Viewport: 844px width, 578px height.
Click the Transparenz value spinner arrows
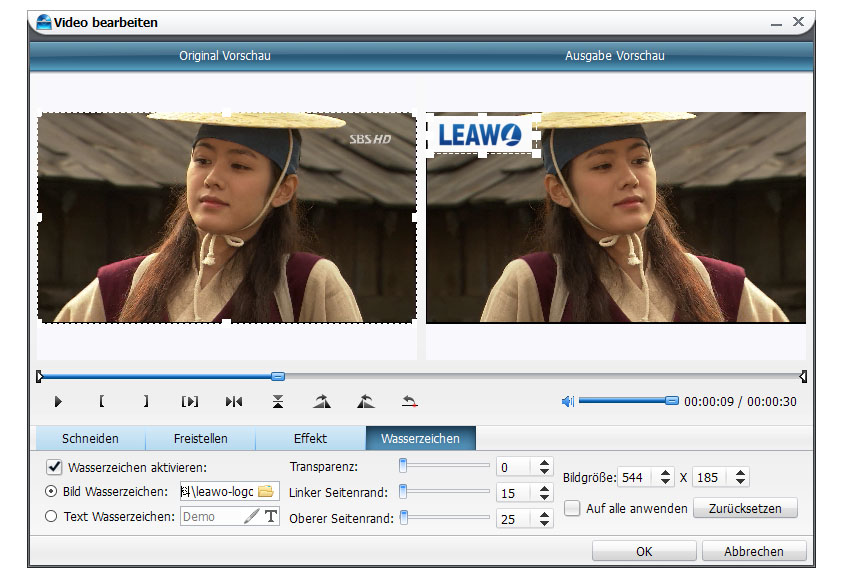(x=544, y=467)
